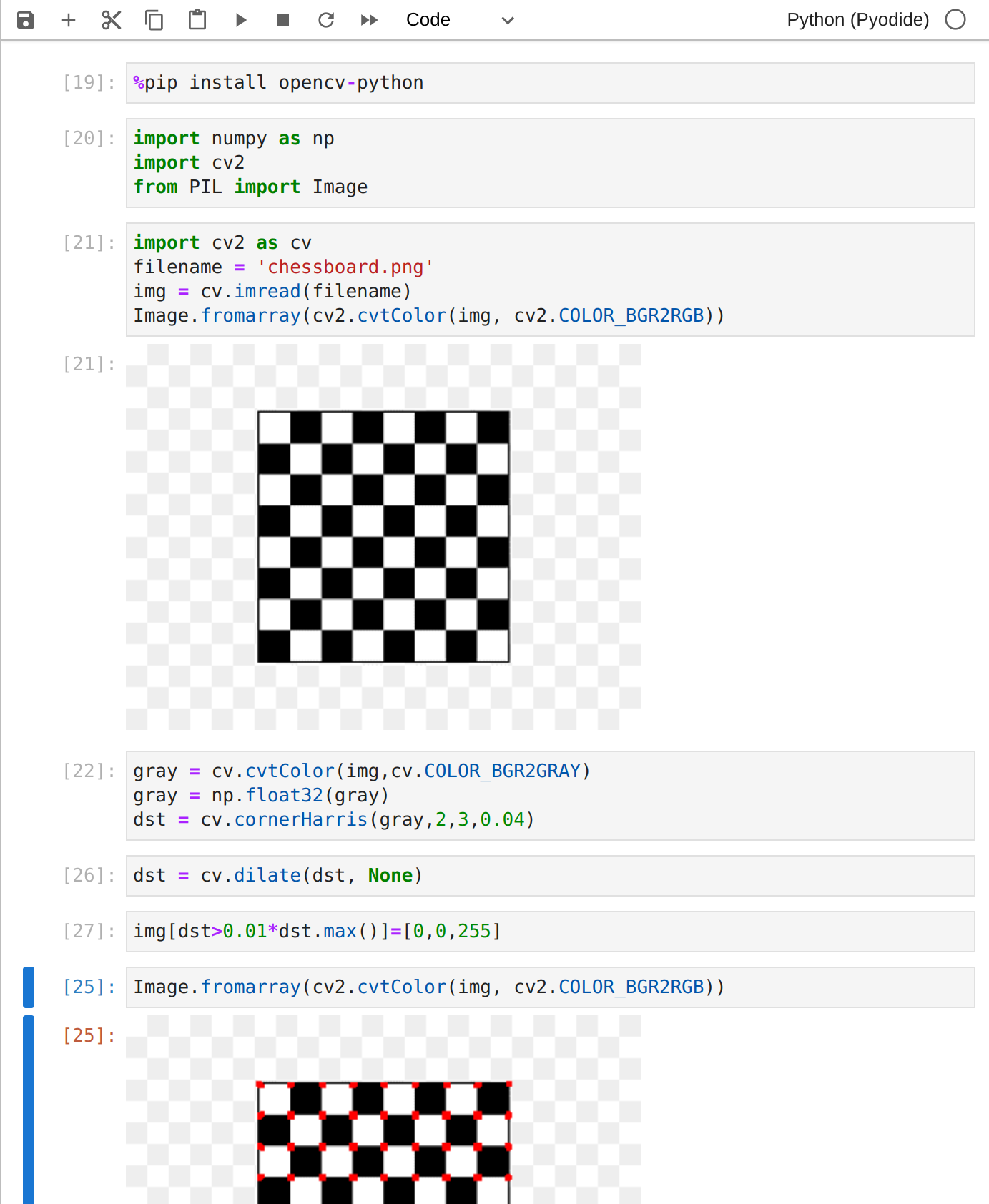Insert a new cell with the plus icon

[69, 20]
